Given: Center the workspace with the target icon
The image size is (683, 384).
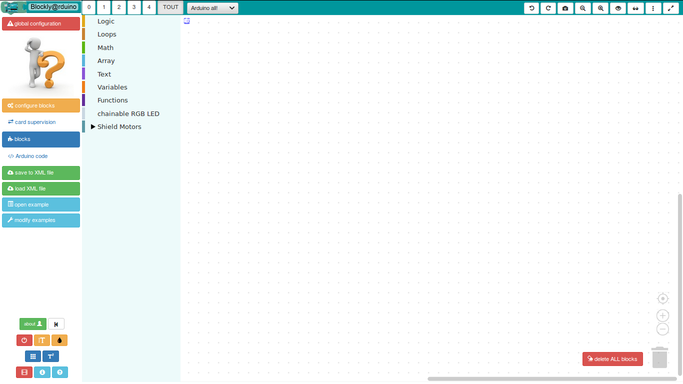Looking at the screenshot, I should click(x=663, y=299).
